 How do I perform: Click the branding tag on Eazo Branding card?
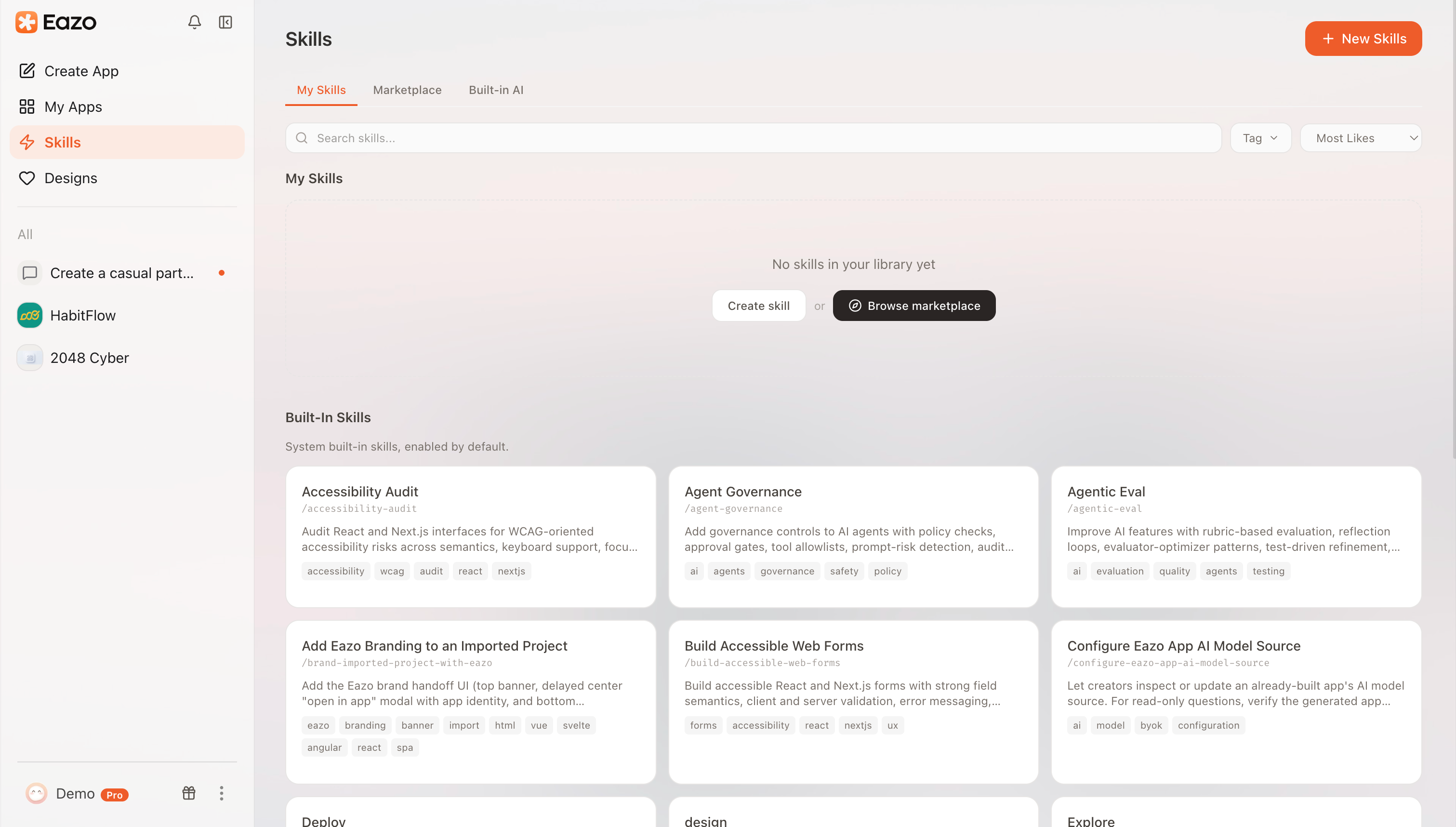[x=365, y=725]
